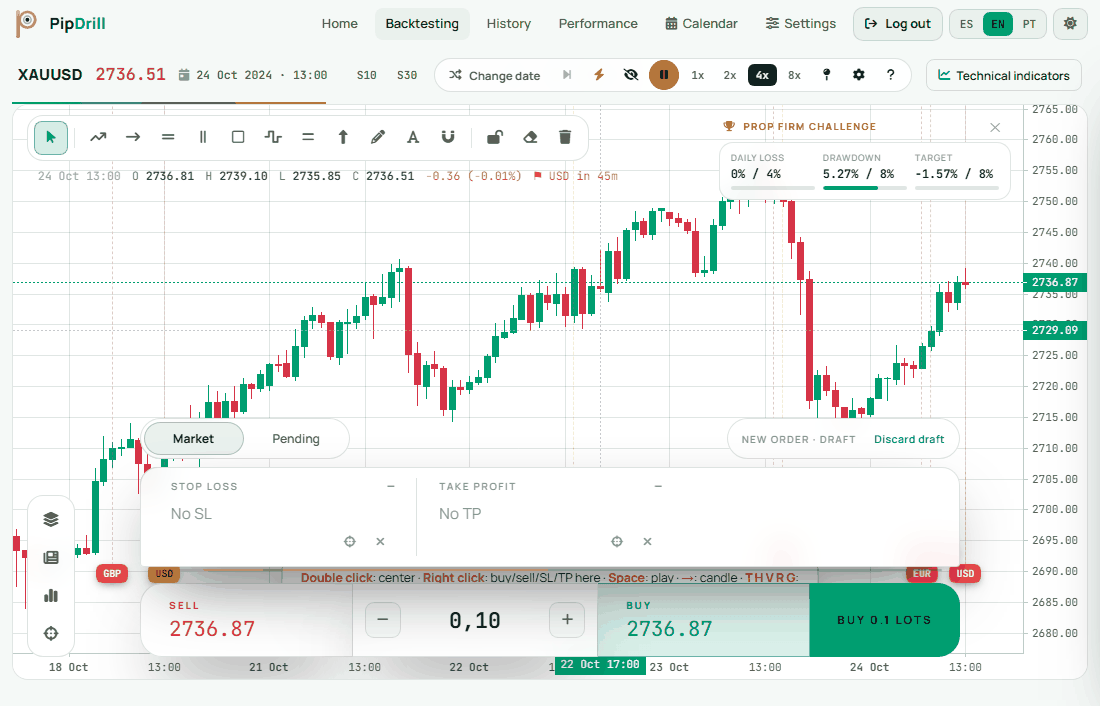Switch timeframe to S10
Screen dimensions: 1100x706
pyautogui.click(x=366, y=75)
